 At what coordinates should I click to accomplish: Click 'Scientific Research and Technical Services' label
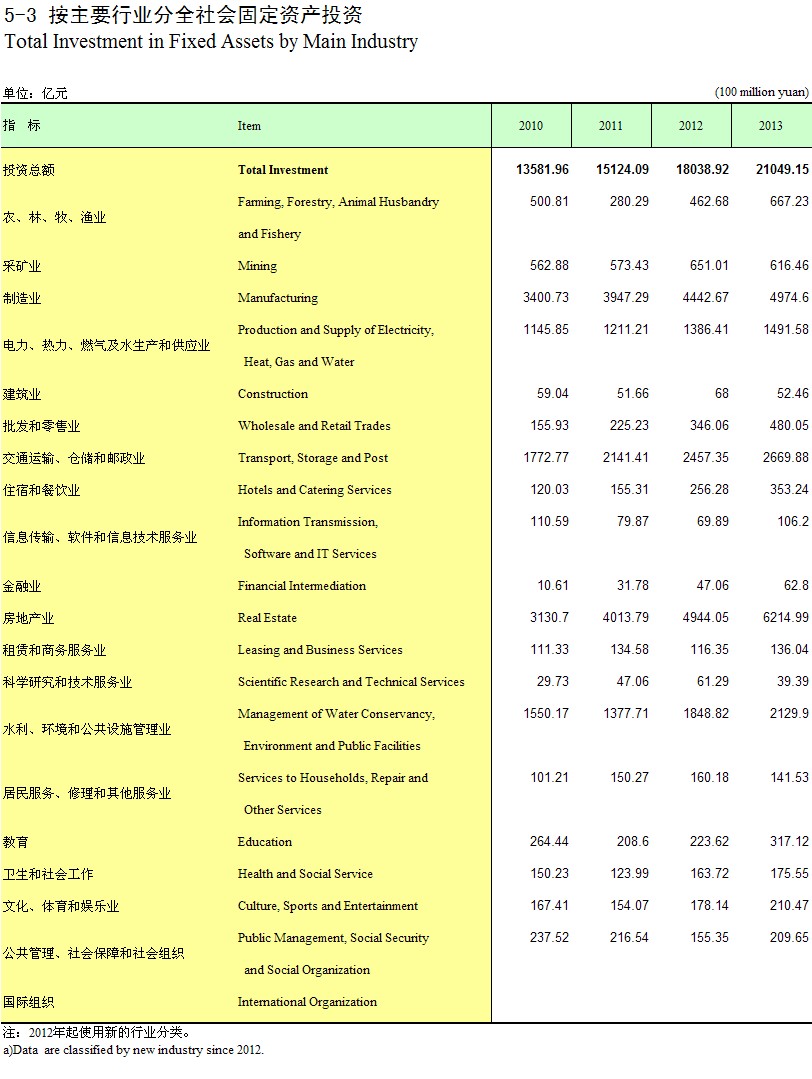(x=351, y=682)
